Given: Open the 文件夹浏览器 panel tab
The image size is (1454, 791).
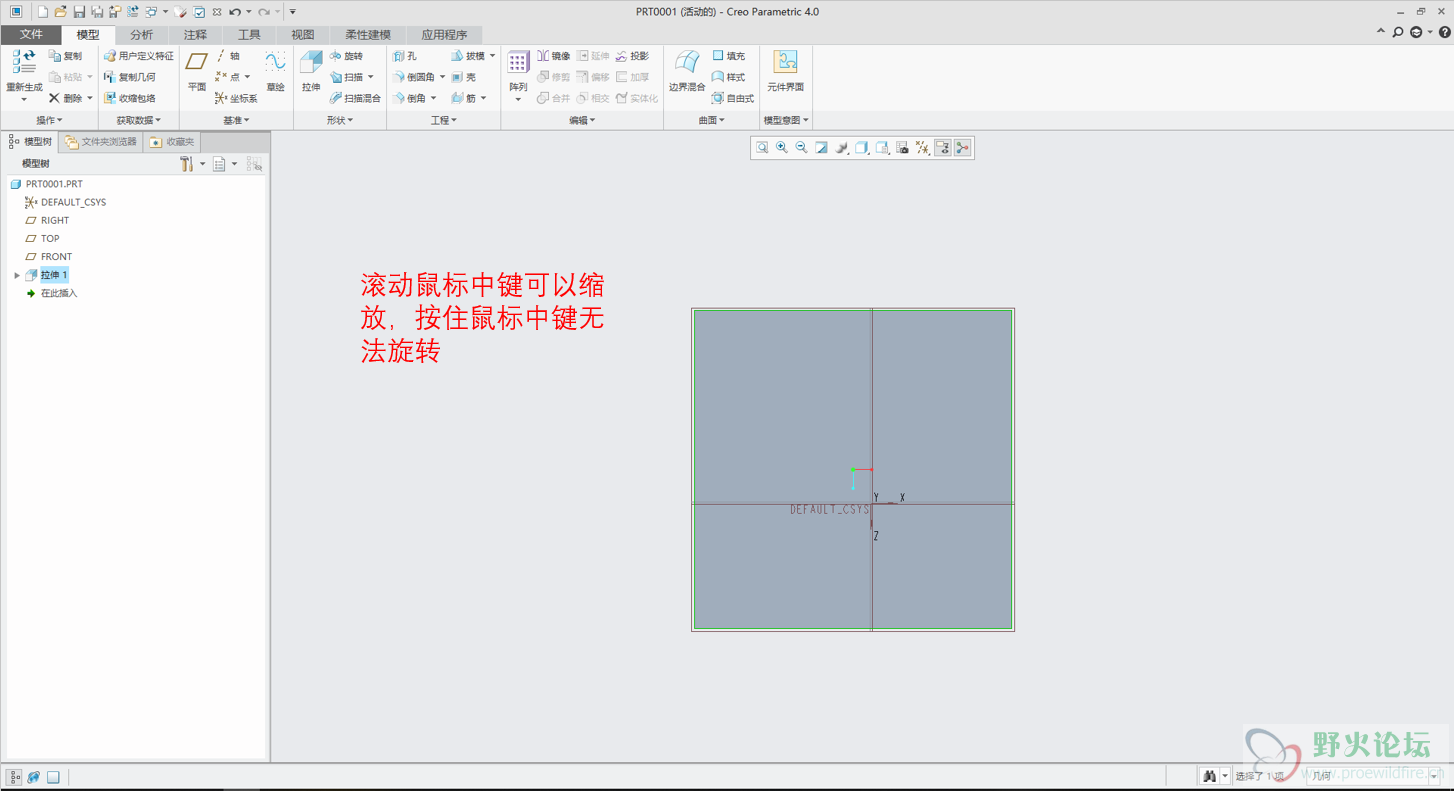Looking at the screenshot, I should click(101, 142).
